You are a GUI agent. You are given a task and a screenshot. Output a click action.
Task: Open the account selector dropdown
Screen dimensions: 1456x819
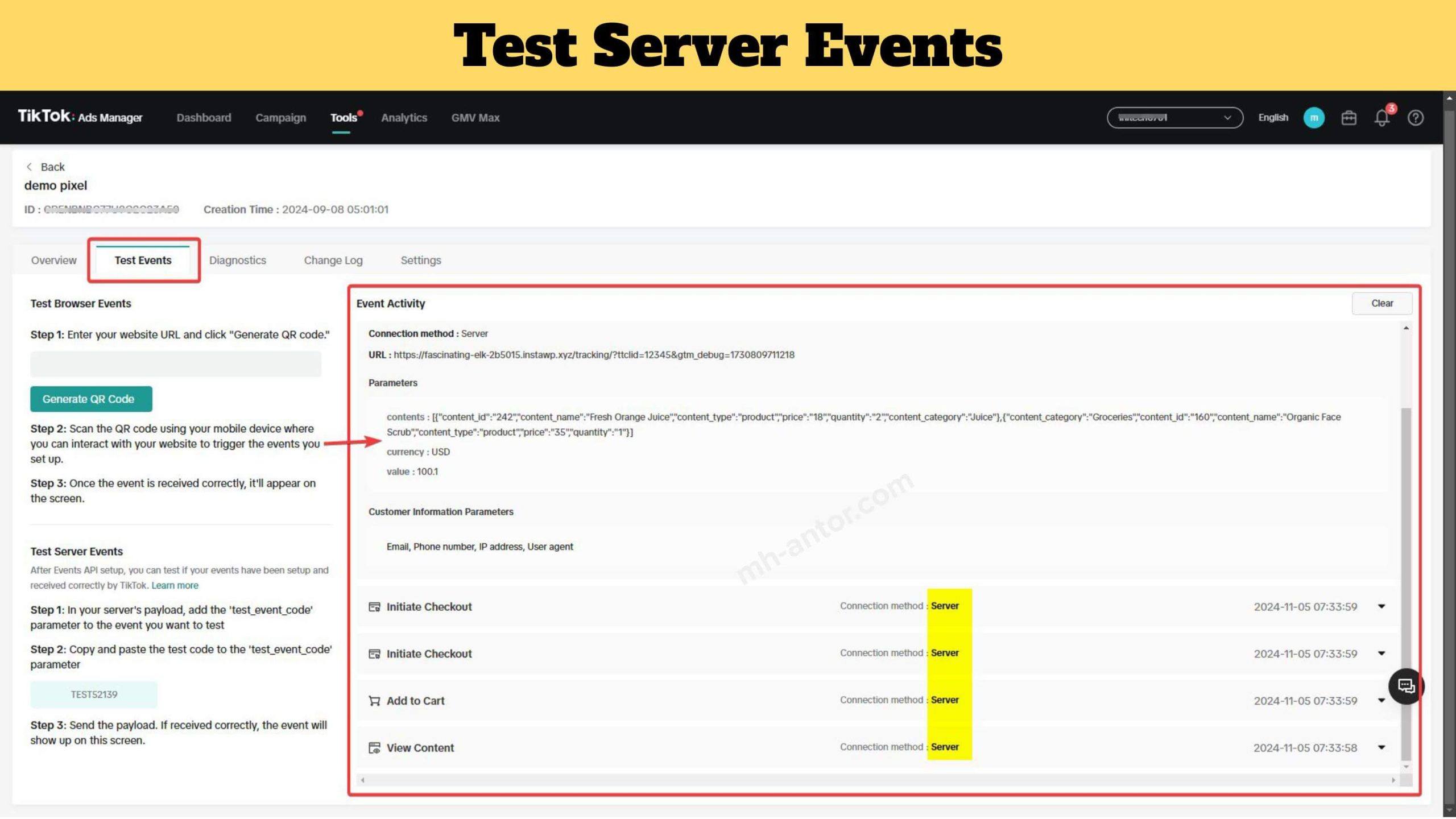(x=1174, y=118)
